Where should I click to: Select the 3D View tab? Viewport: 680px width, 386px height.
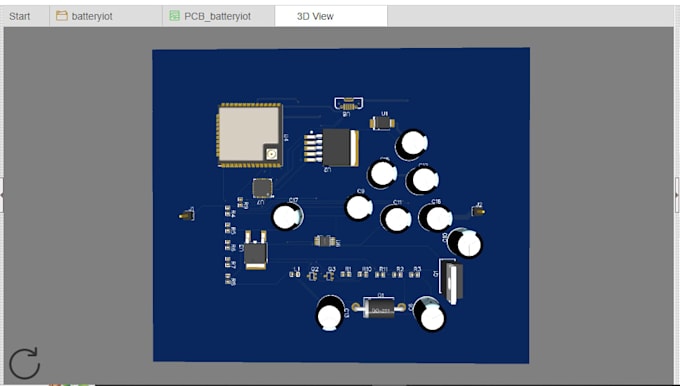coord(331,16)
